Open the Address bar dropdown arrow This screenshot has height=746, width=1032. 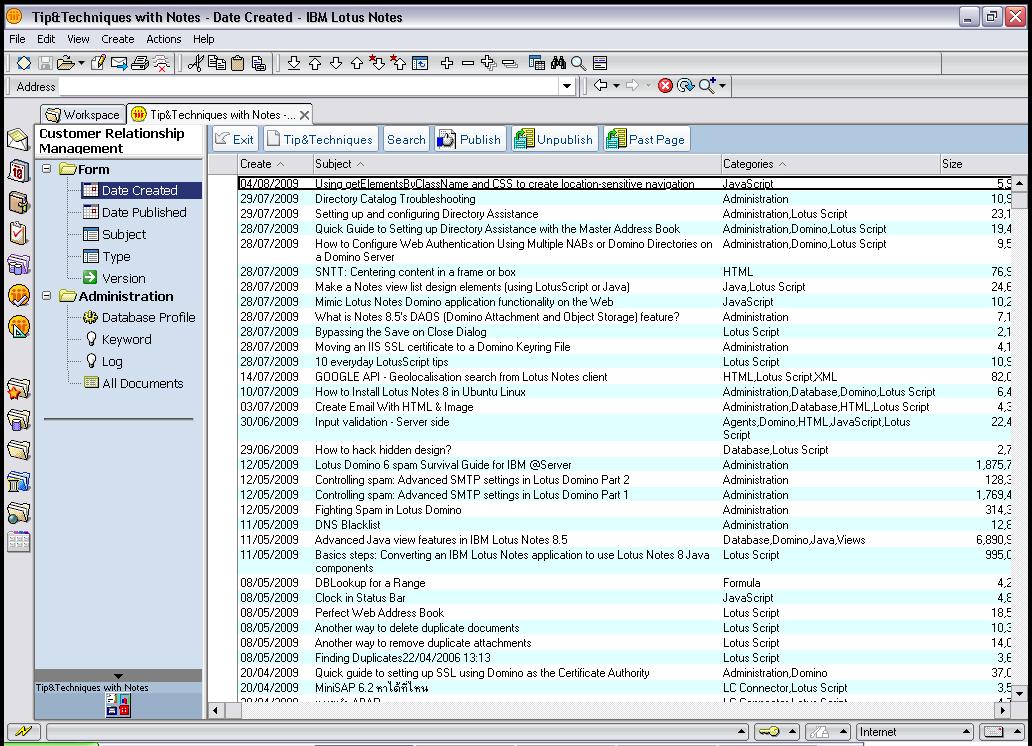[x=567, y=86]
